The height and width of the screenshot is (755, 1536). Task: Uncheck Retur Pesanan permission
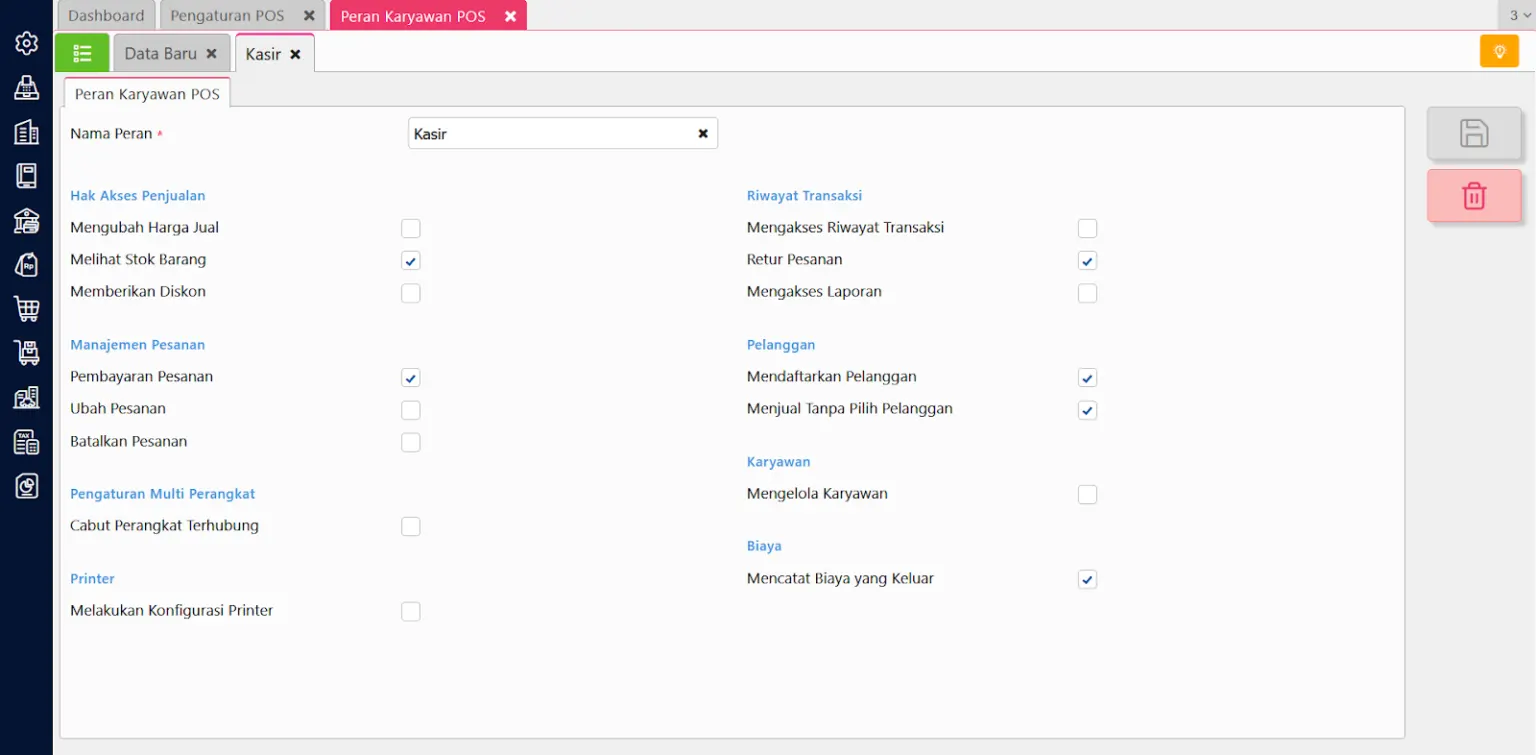tap(1088, 261)
